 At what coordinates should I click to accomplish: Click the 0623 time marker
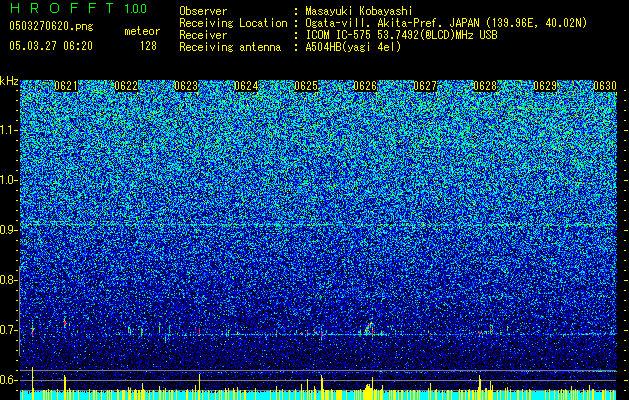coord(186,86)
